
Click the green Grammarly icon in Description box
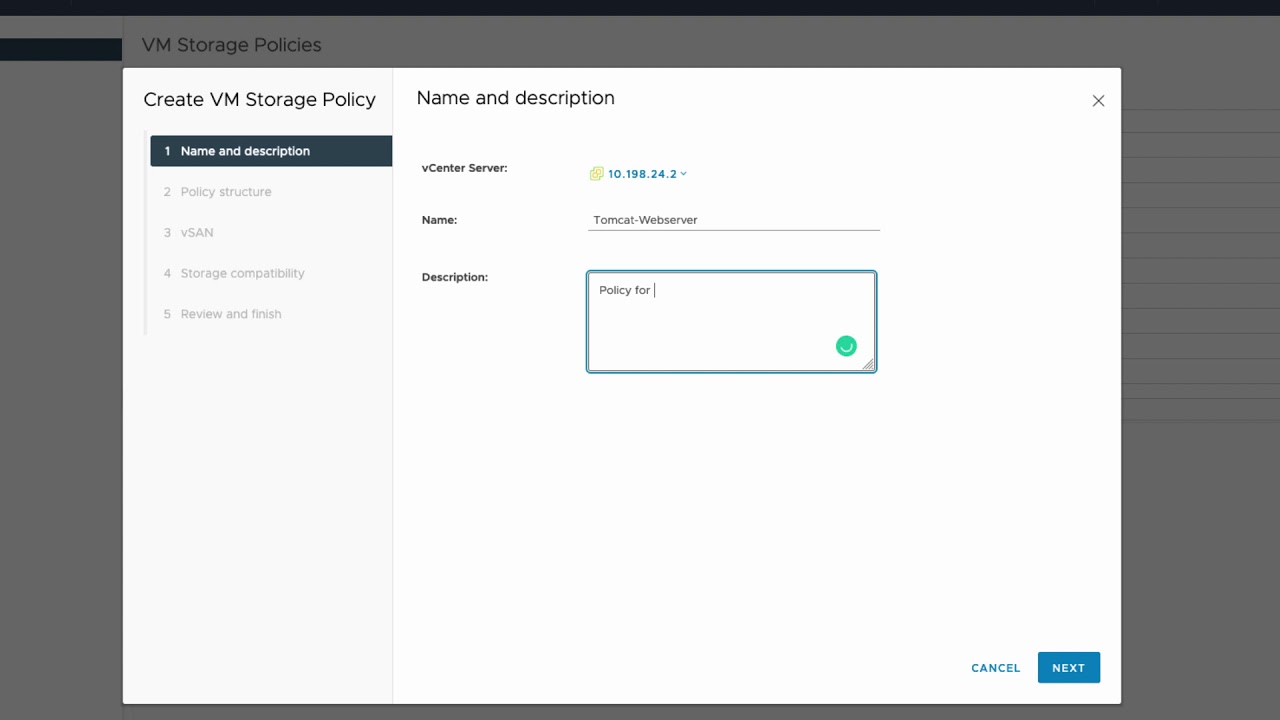(846, 346)
